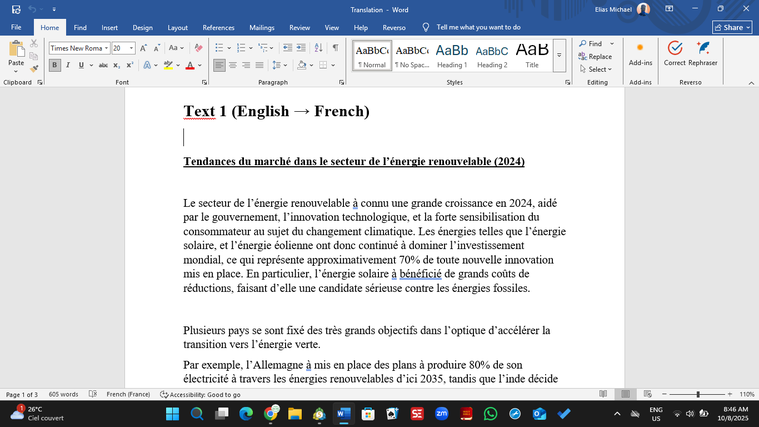Toggle Italic formatting
The image size is (759, 427).
click(68, 65)
